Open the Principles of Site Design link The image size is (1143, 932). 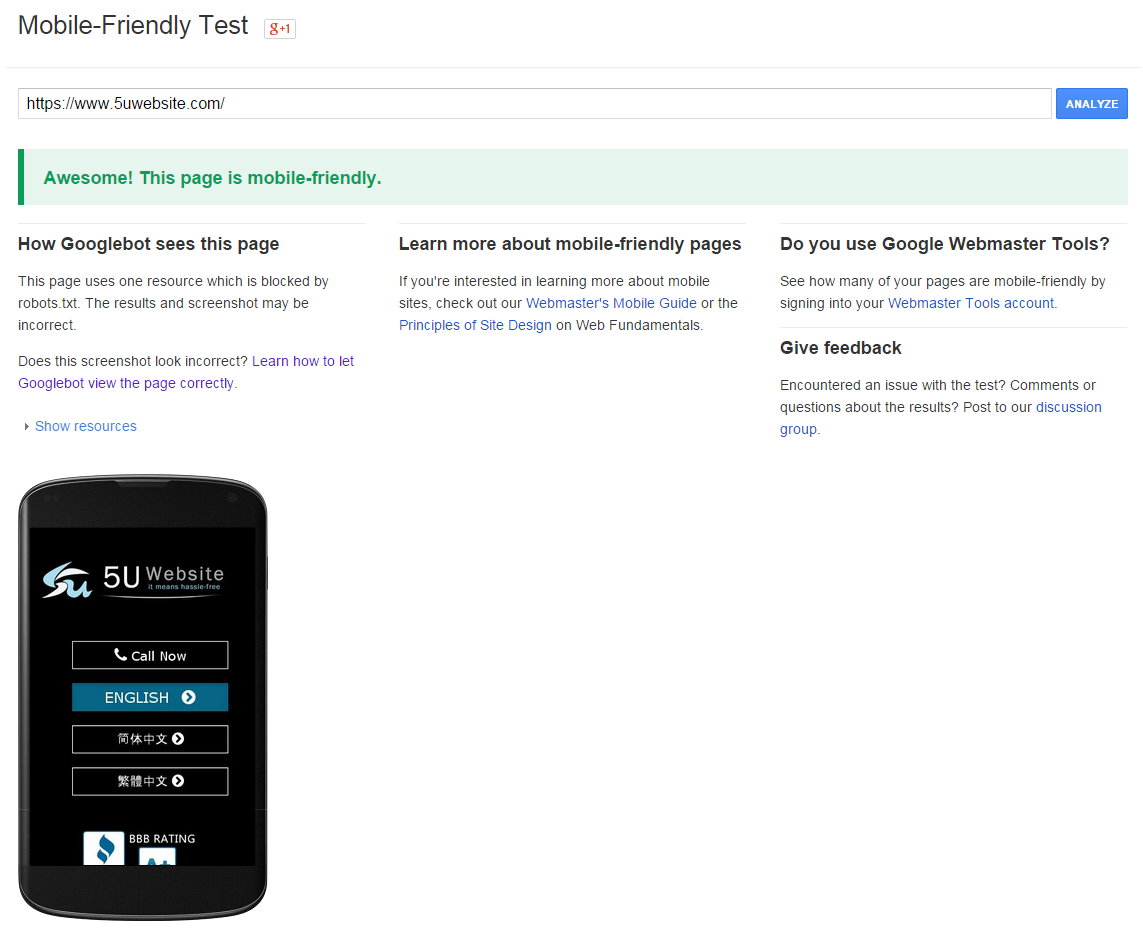click(475, 325)
